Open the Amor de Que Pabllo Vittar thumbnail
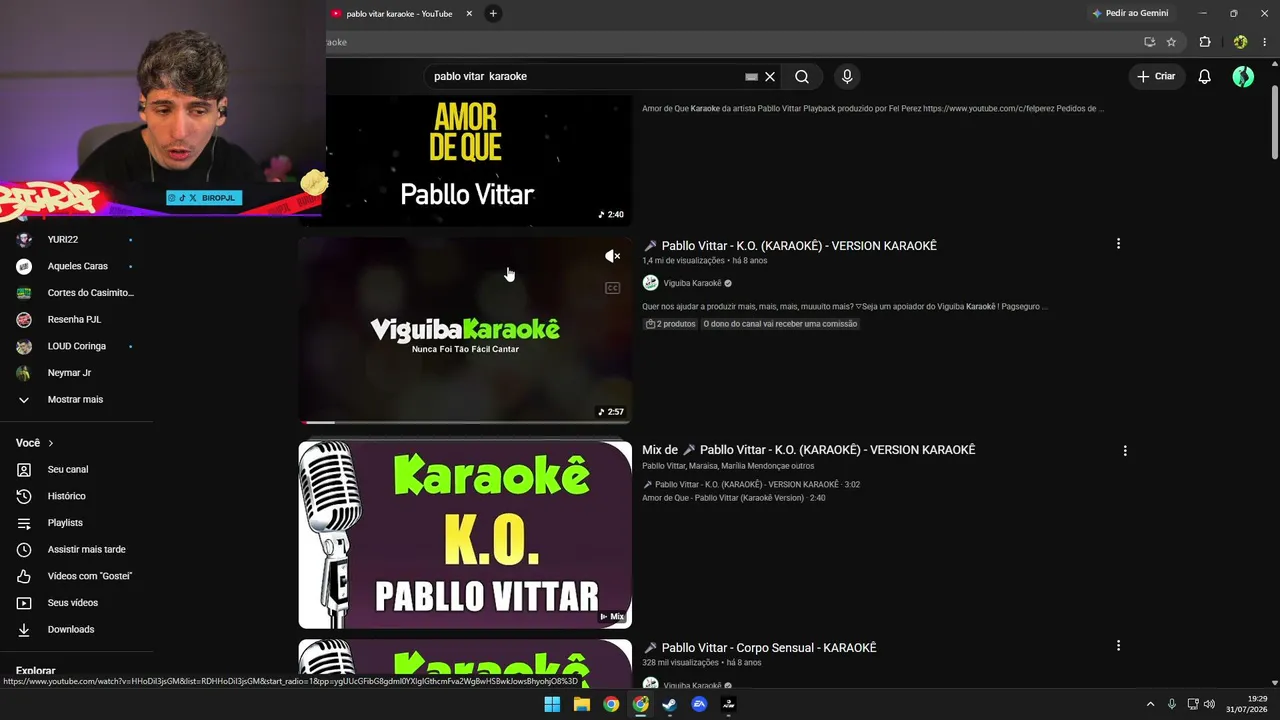Screen dimensions: 1280x720 point(465,160)
